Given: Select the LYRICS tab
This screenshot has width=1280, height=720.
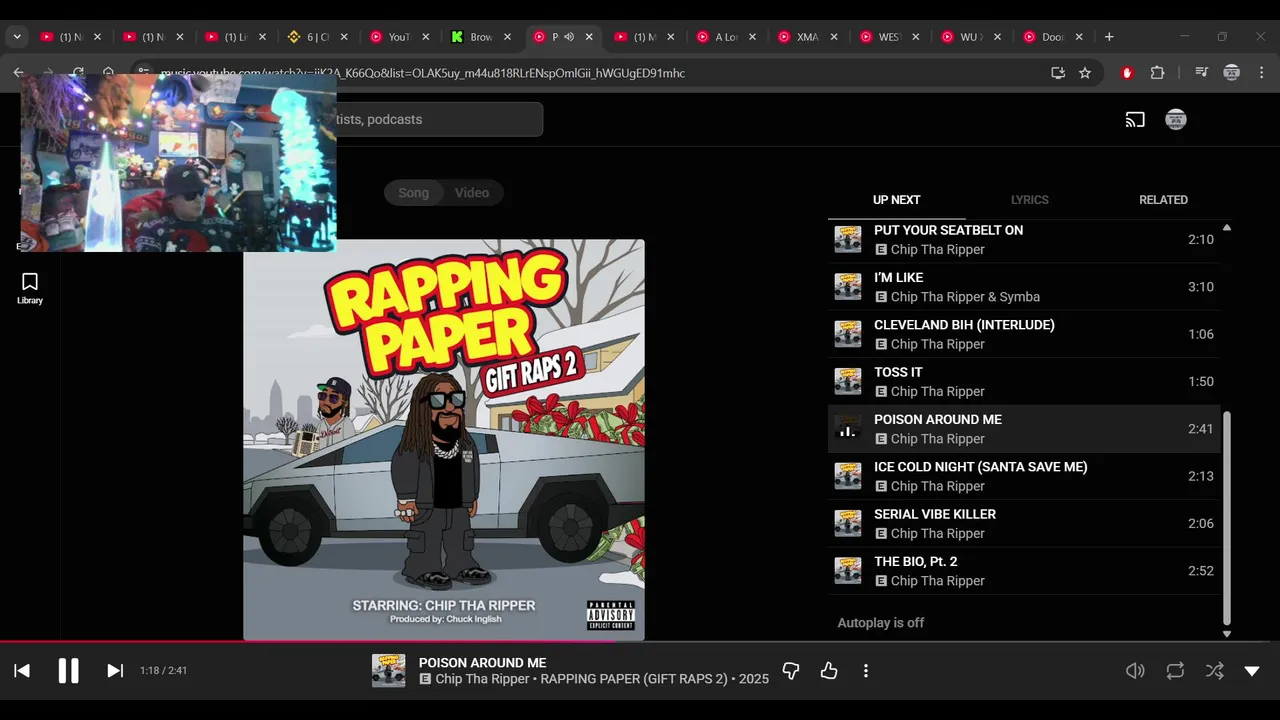Looking at the screenshot, I should [1029, 200].
